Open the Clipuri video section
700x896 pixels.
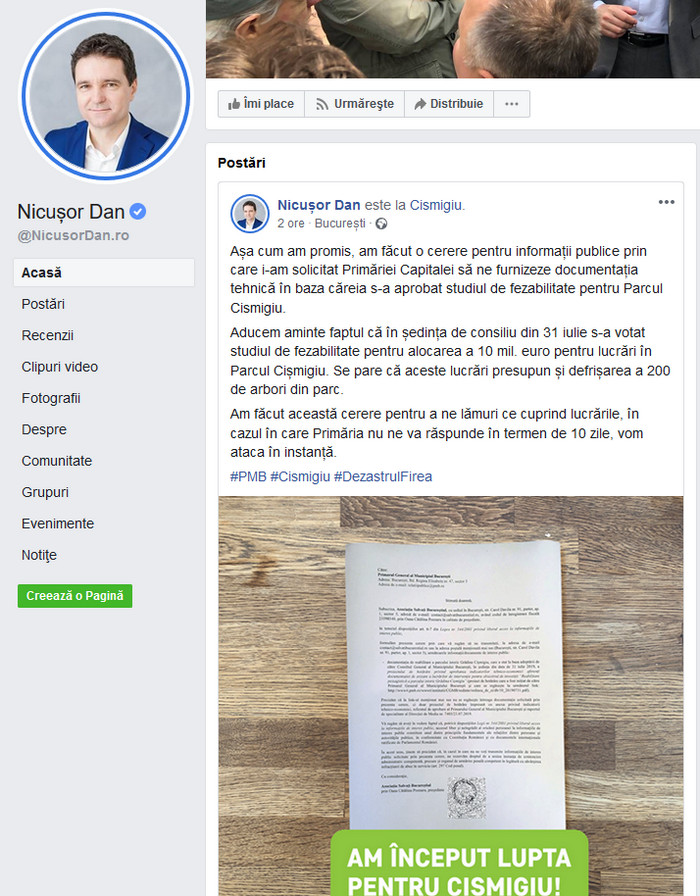point(59,367)
